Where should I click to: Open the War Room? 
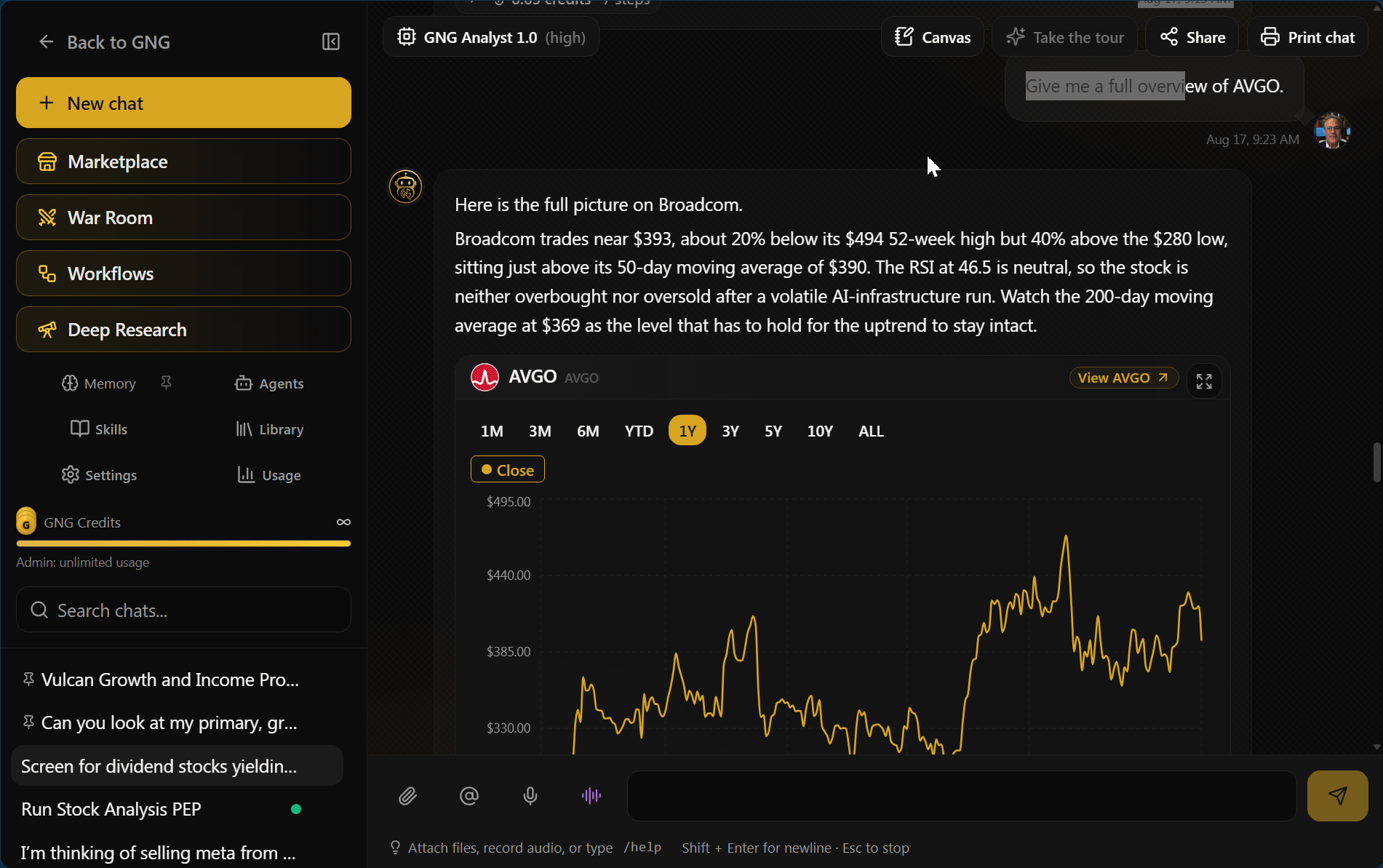click(183, 218)
